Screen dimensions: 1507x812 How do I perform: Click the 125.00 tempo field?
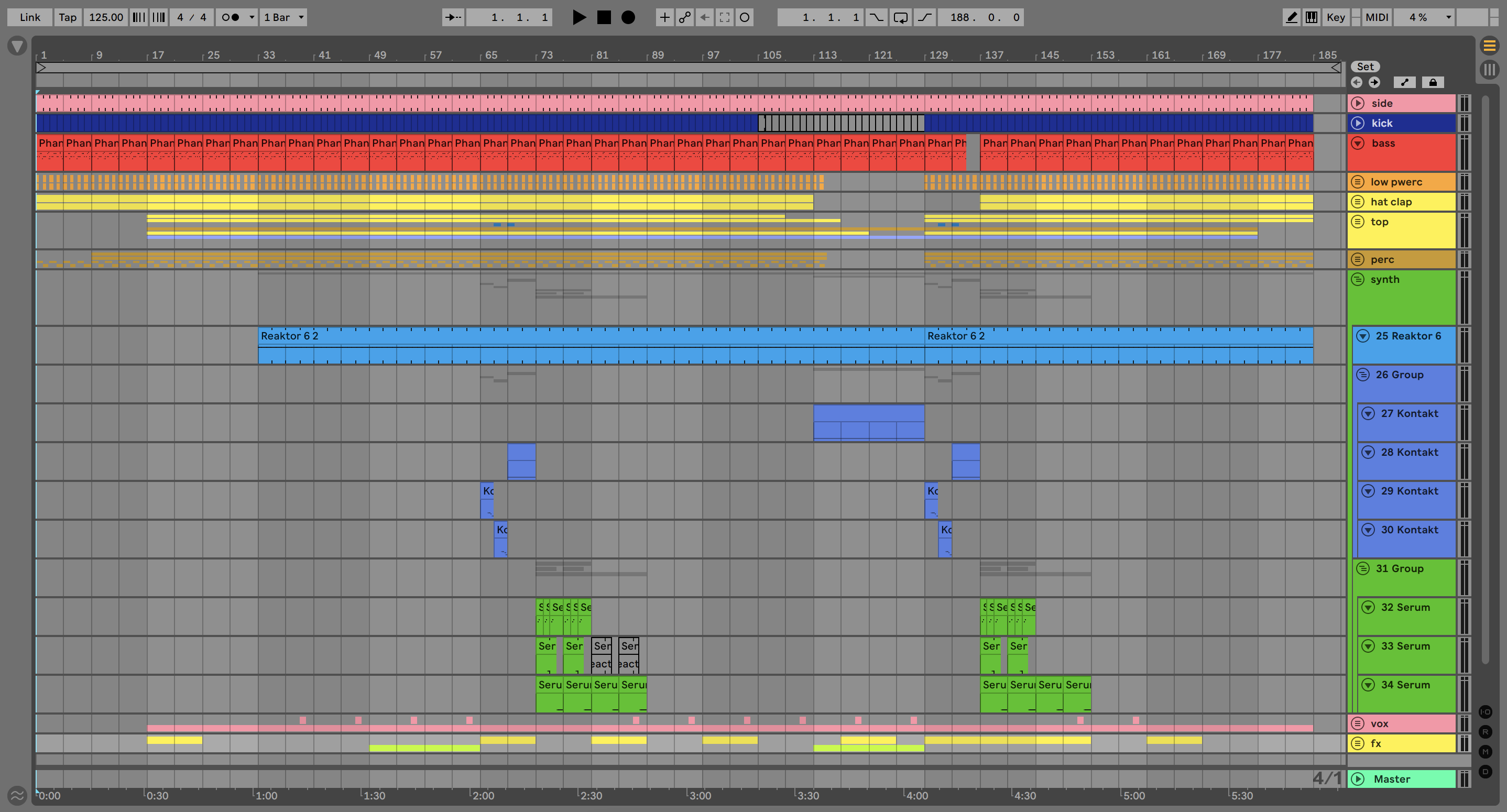106,17
